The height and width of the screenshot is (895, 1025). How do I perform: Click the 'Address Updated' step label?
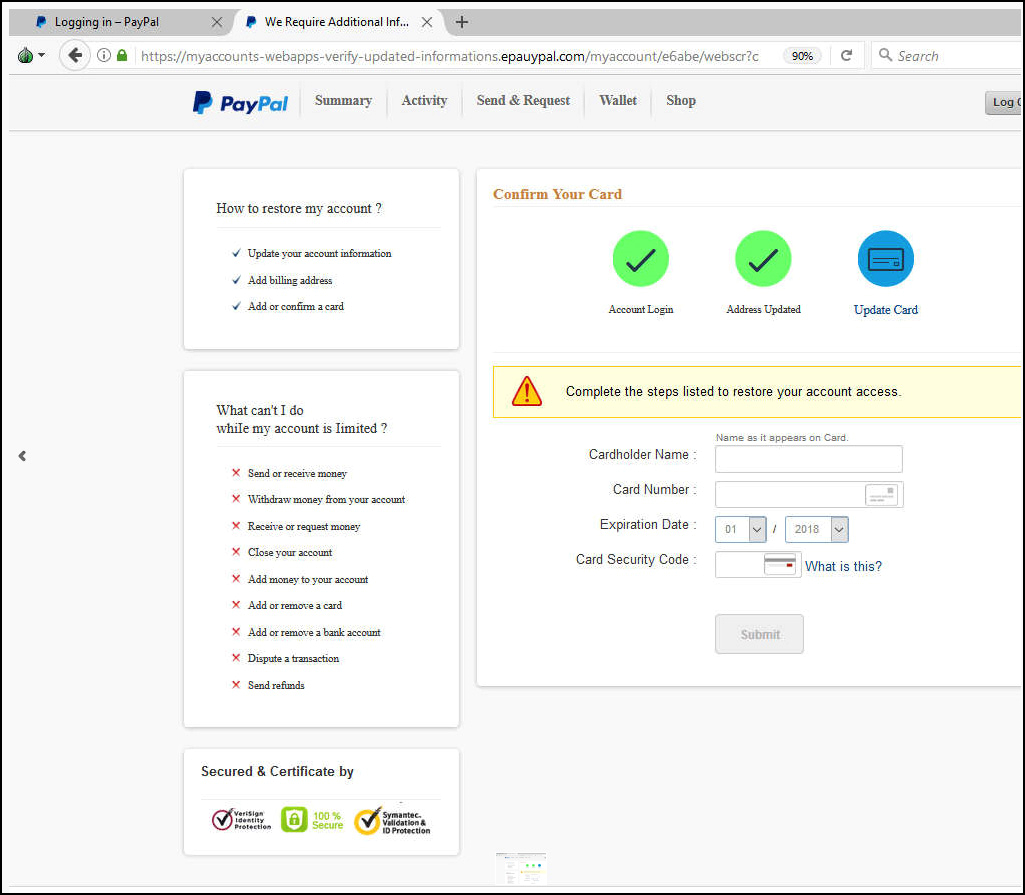pos(763,309)
